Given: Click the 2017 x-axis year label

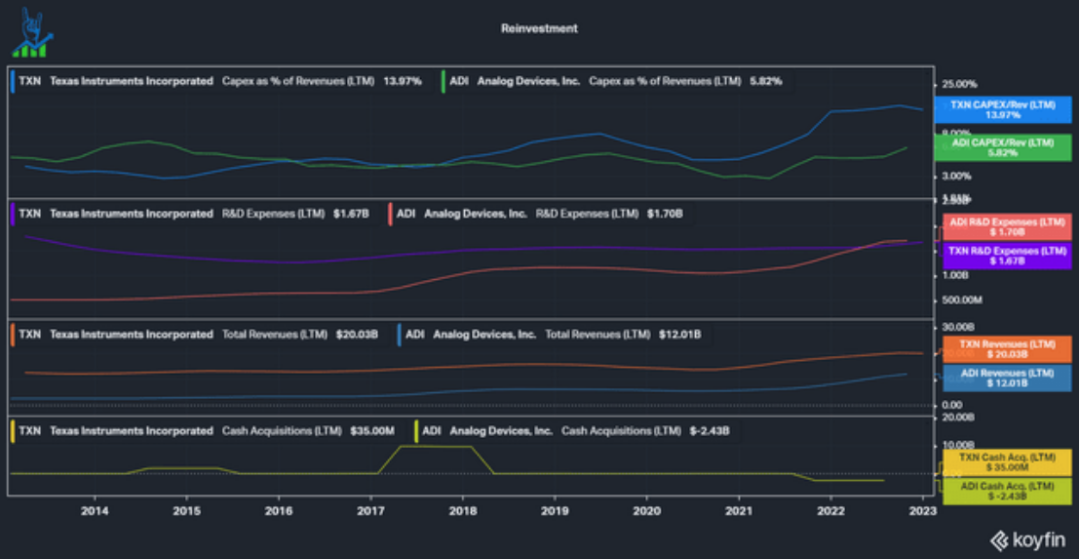Looking at the screenshot, I should (371, 510).
